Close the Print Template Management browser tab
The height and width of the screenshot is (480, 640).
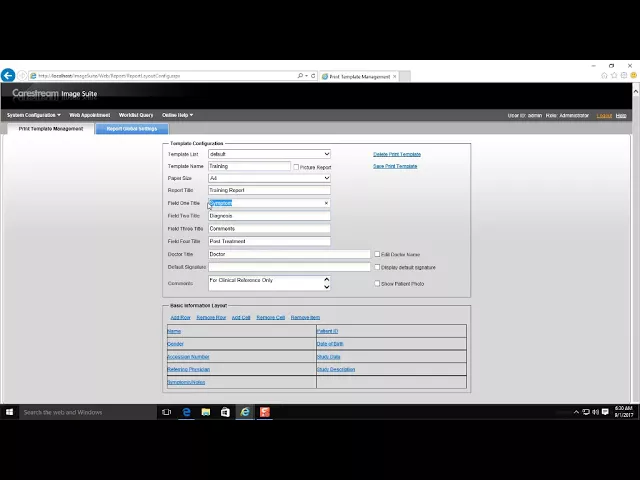tap(395, 77)
